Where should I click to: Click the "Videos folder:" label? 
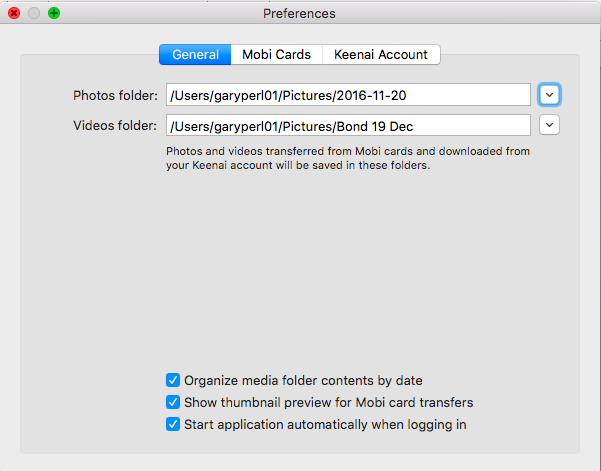tap(115, 126)
